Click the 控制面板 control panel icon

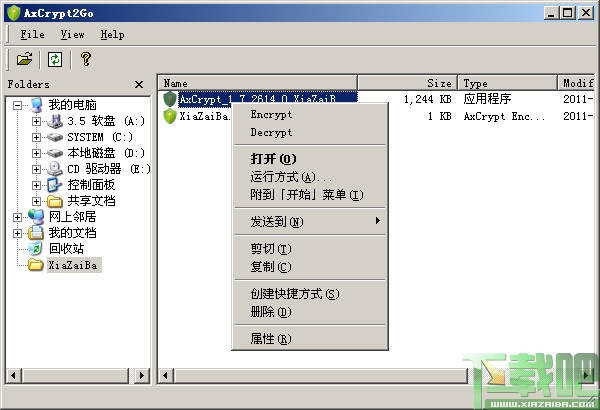tap(55, 185)
